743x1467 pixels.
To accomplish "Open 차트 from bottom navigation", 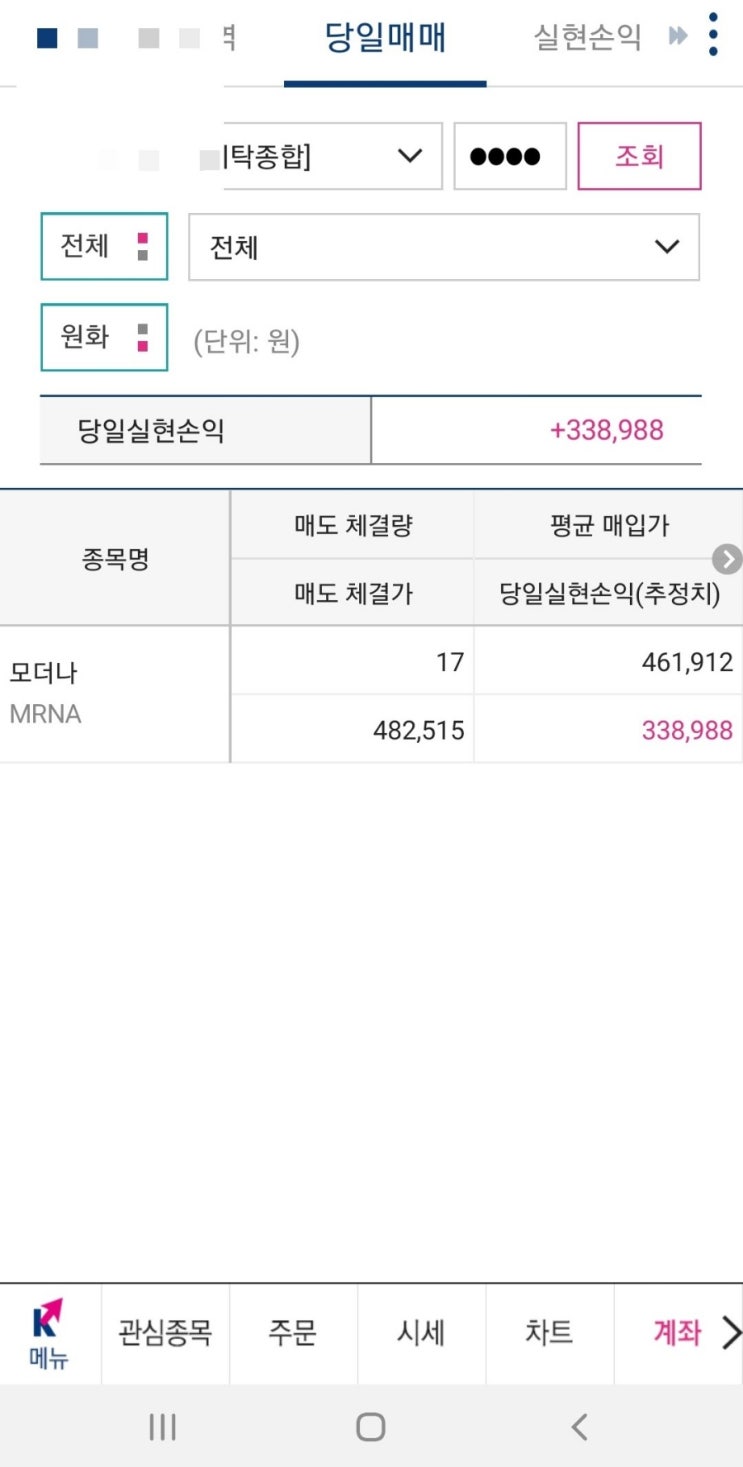I will point(549,1333).
